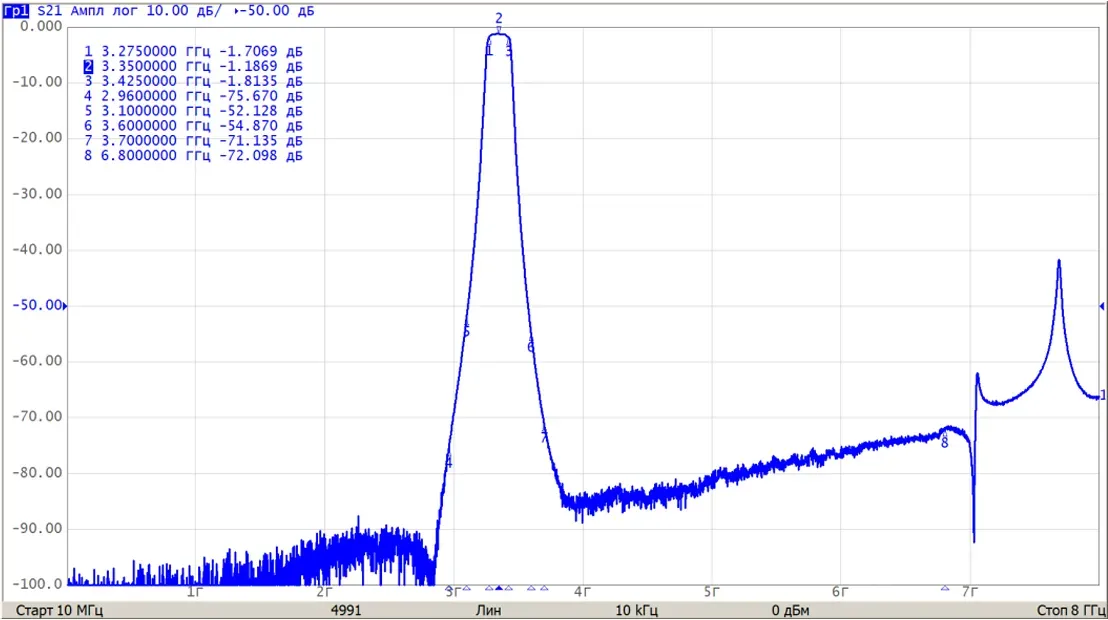Change the Лин sweep type
The height and width of the screenshot is (620, 1108).
click(x=488, y=610)
